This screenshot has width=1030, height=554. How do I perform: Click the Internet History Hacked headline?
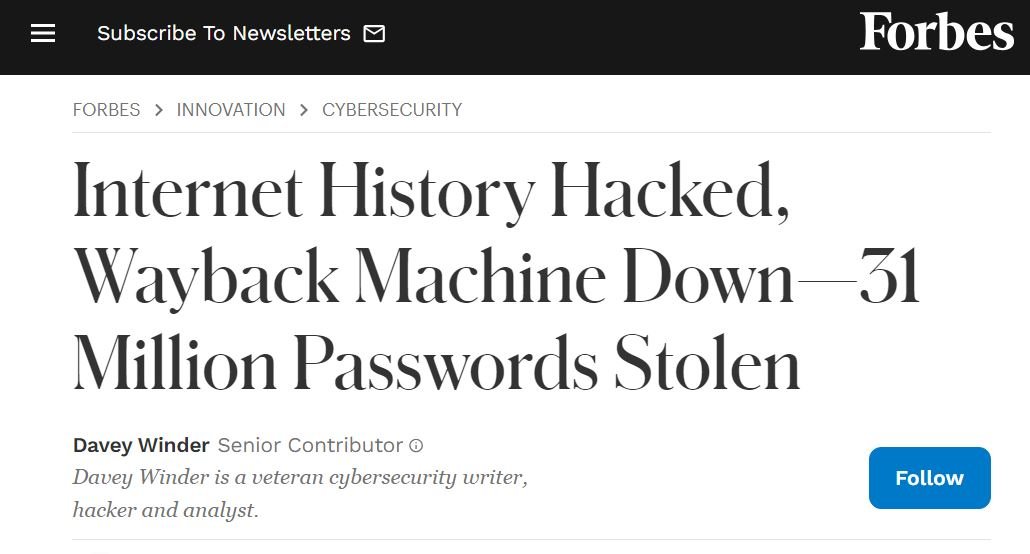coord(431,191)
